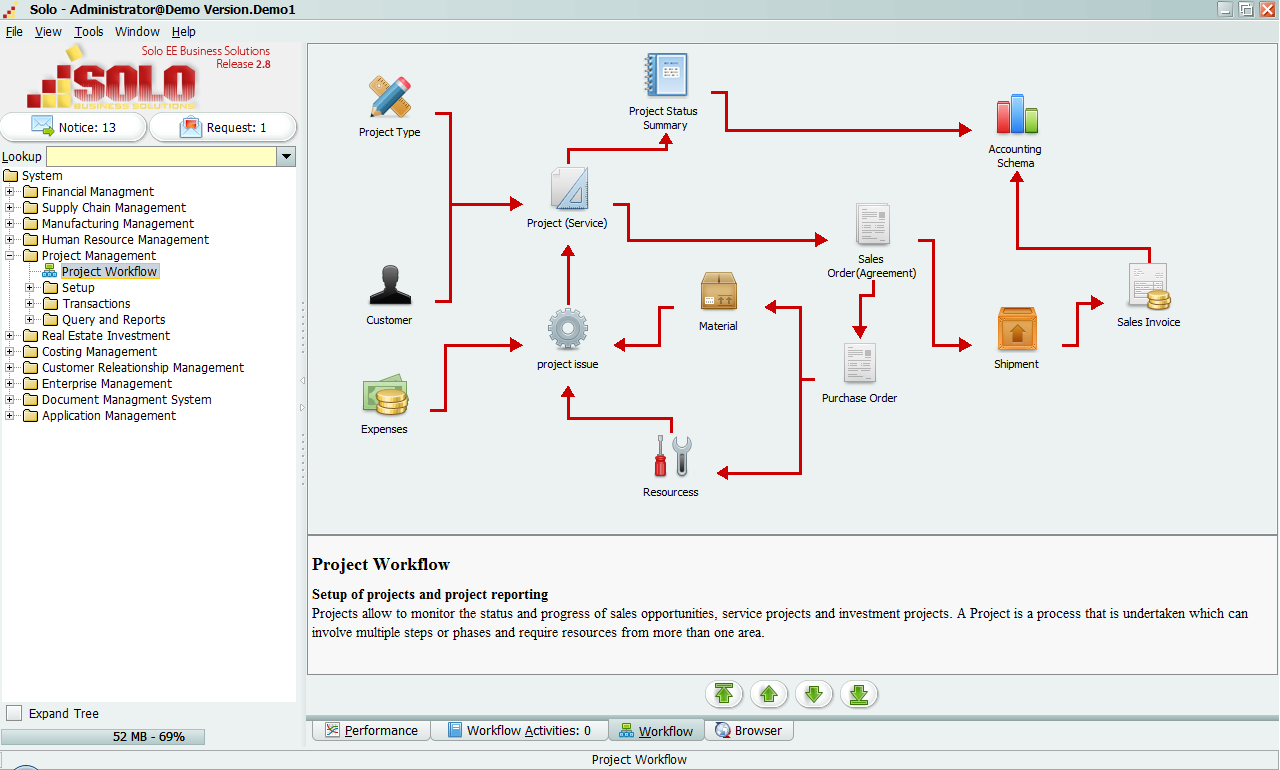Collapse the Project Management tree node
Image resolution: width=1280 pixels, height=770 pixels.
click(x=10, y=256)
